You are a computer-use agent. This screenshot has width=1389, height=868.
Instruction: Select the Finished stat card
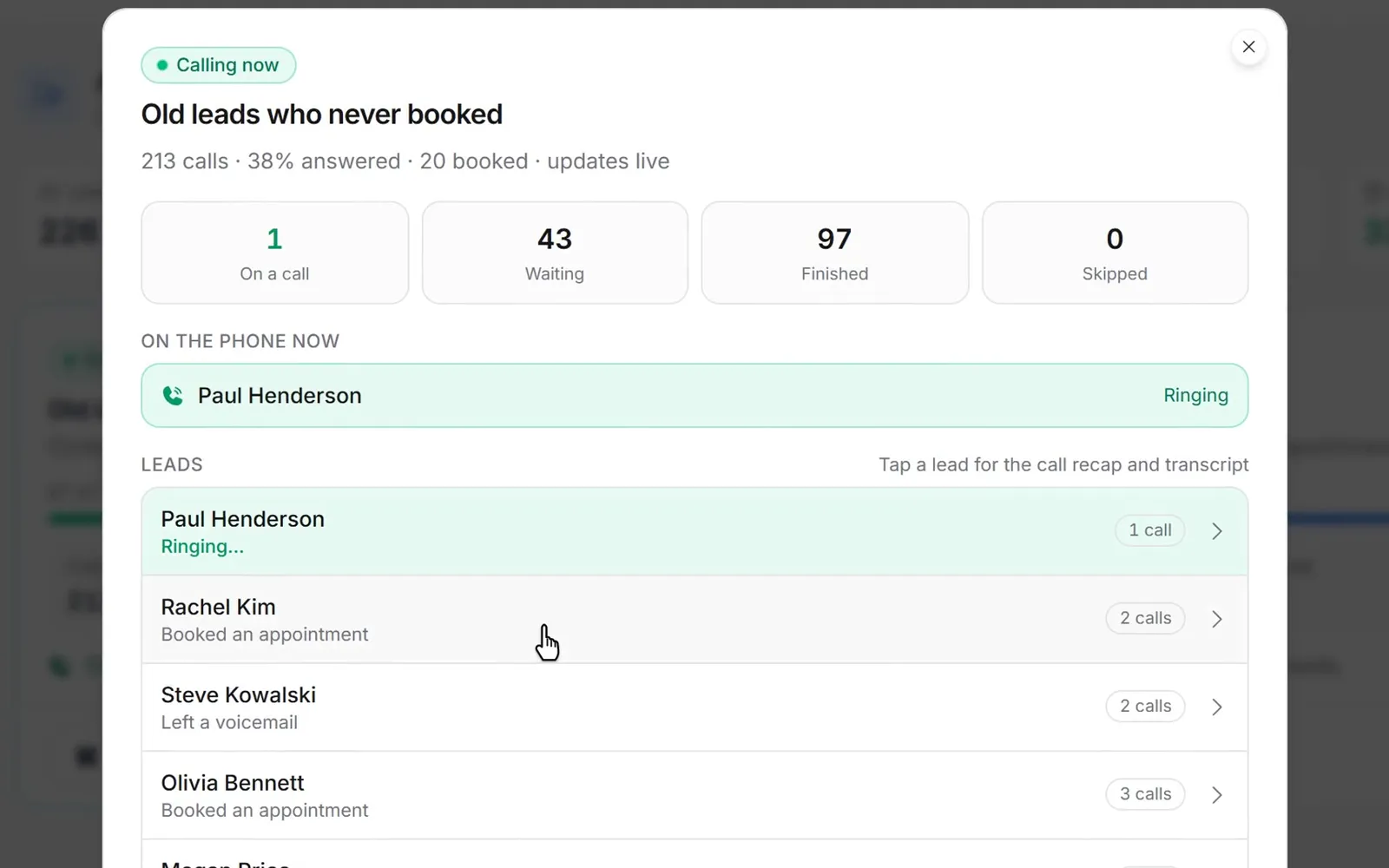pyautogui.click(x=835, y=253)
